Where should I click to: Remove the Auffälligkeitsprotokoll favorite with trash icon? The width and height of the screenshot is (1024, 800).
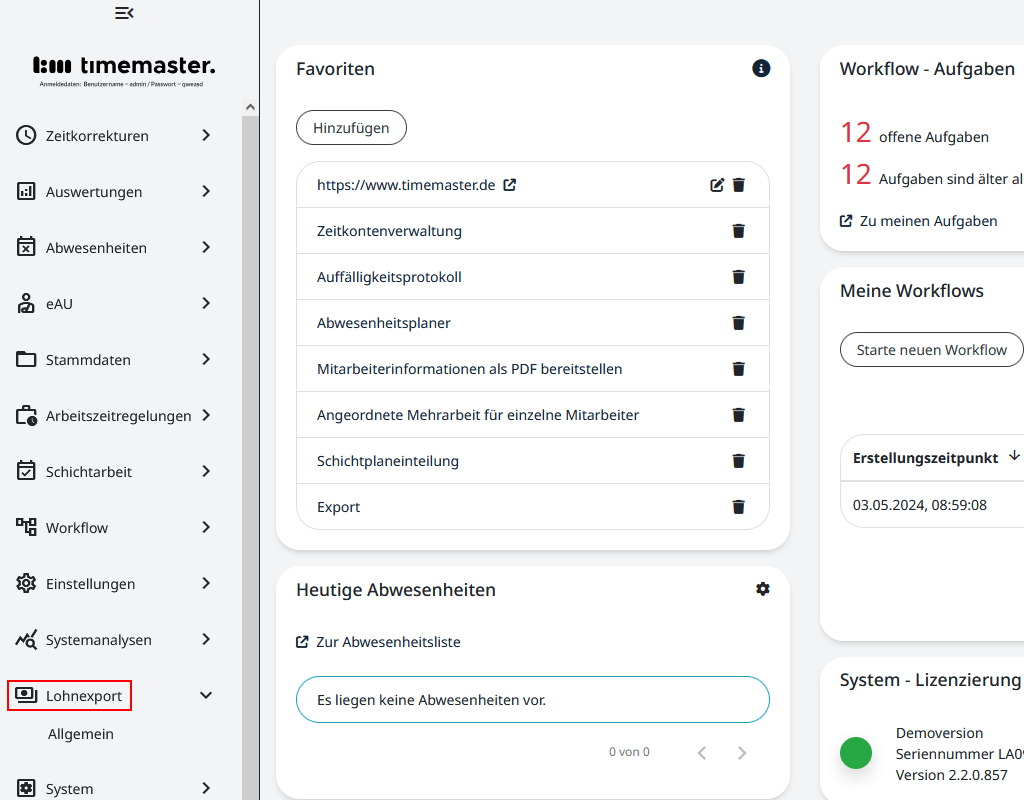click(x=739, y=277)
